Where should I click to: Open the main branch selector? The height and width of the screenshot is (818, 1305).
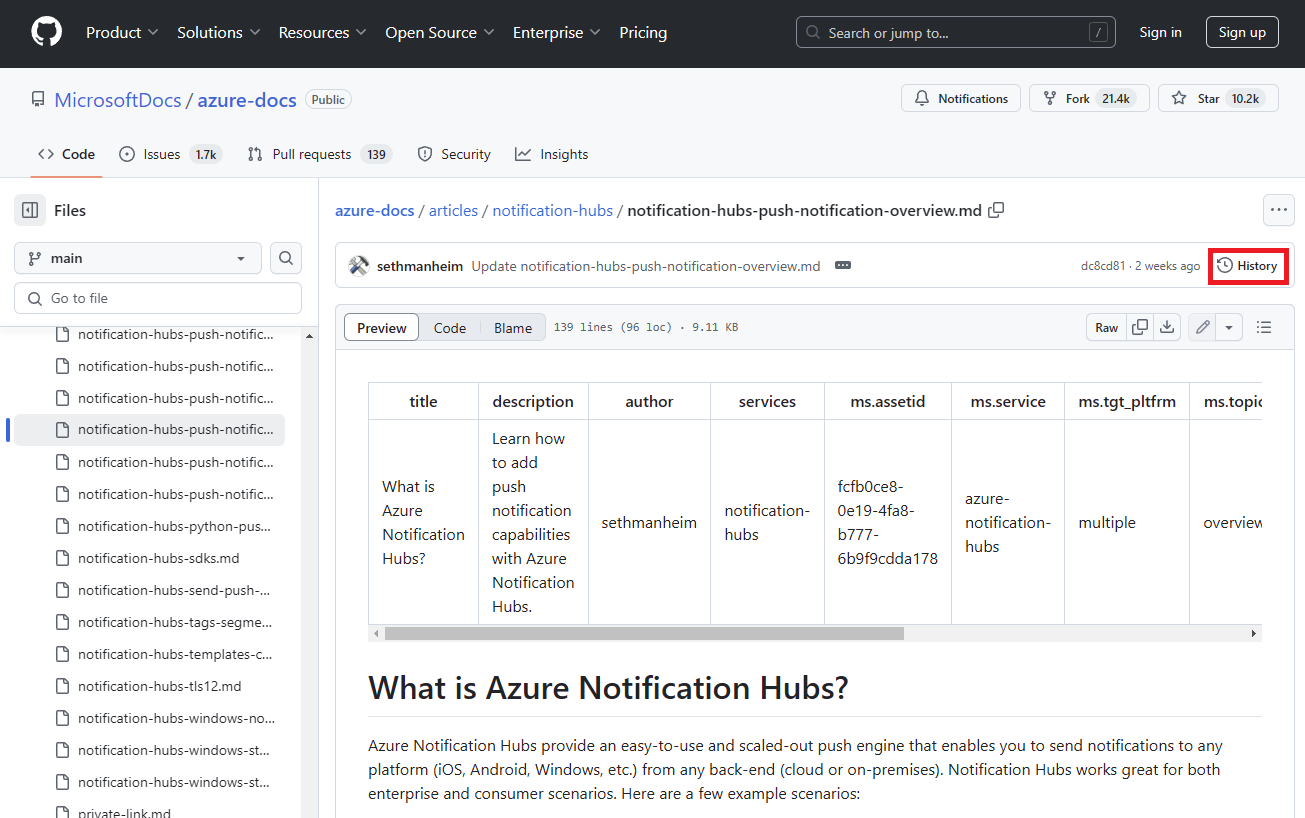coord(137,258)
